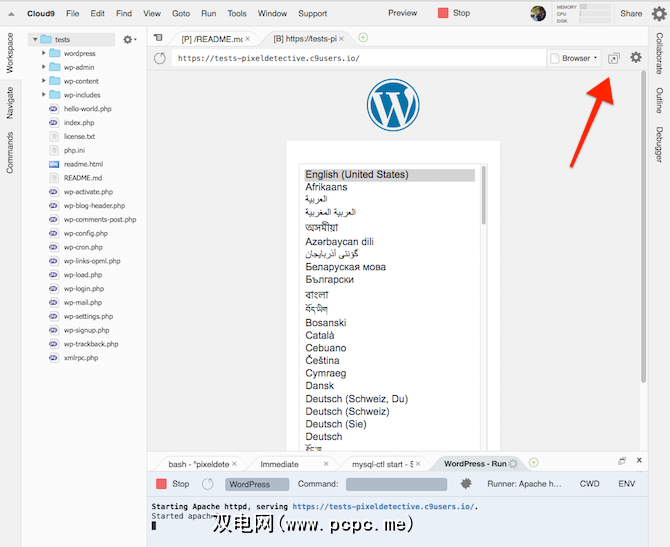The width and height of the screenshot is (670, 547).
Task: Click the CWD button in run panel
Action: pos(590,484)
